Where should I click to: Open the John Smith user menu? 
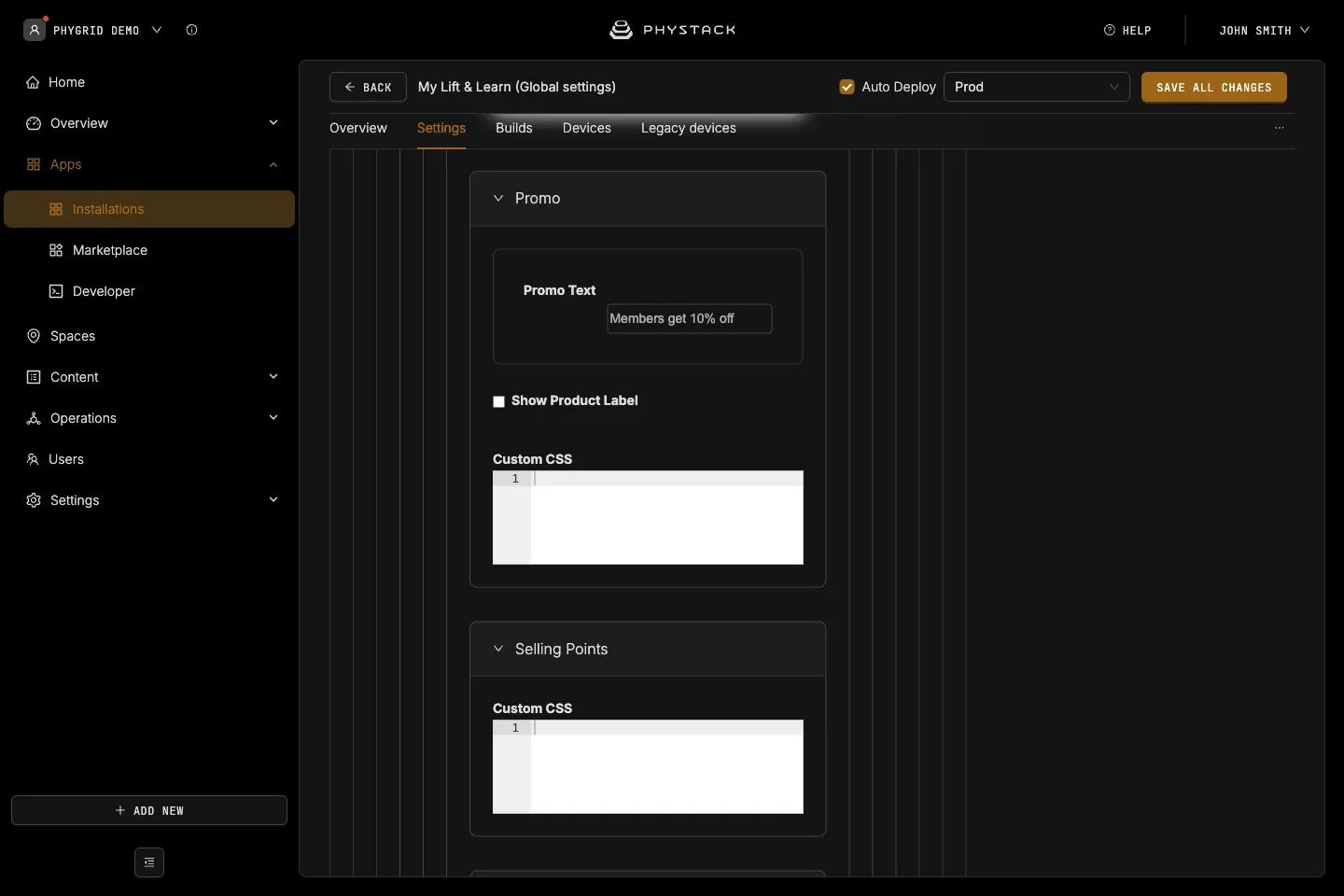(x=1265, y=30)
